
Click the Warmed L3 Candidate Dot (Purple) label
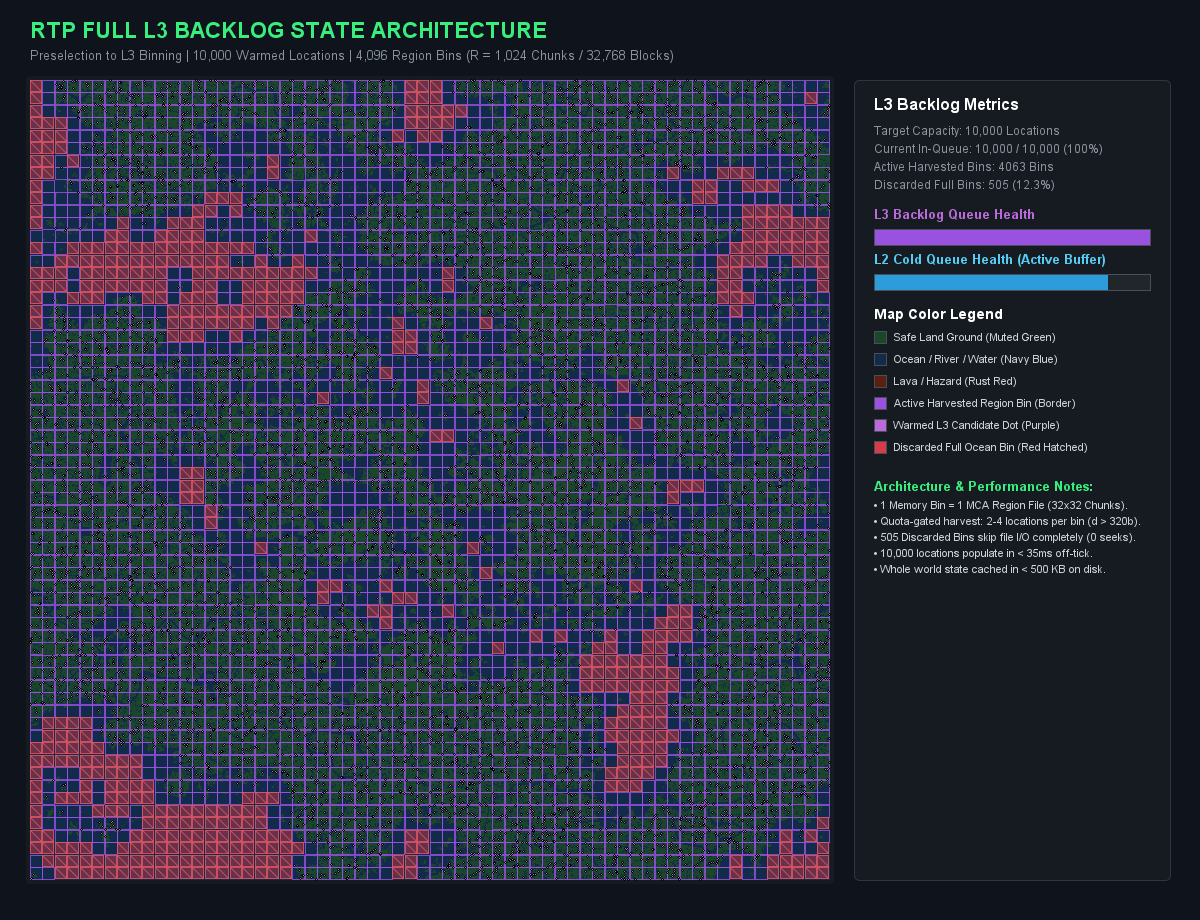click(x=976, y=425)
